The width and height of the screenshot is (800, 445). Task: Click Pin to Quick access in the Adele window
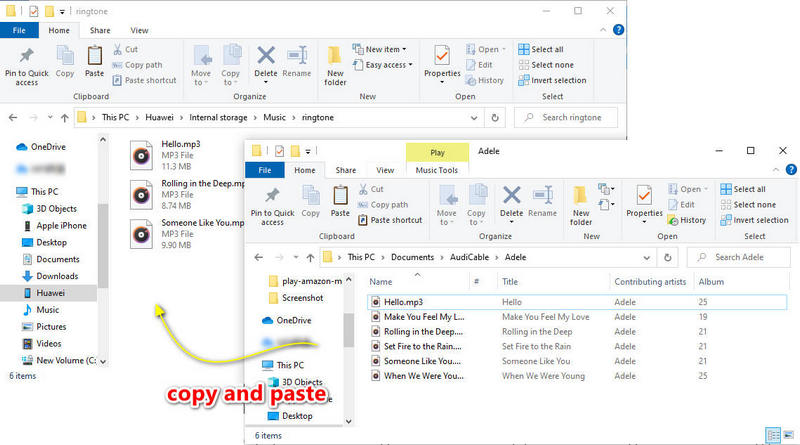pyautogui.click(x=272, y=206)
